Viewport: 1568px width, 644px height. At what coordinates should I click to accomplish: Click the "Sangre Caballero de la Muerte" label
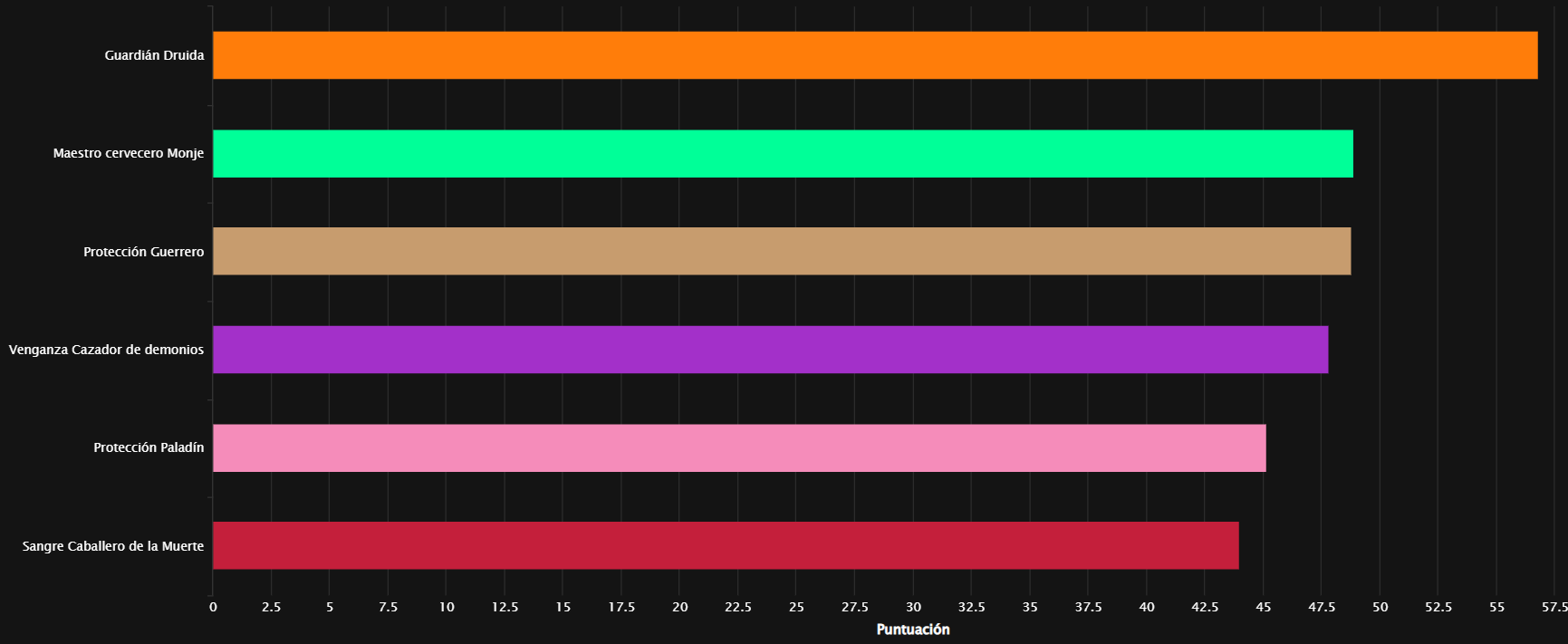click(x=112, y=546)
